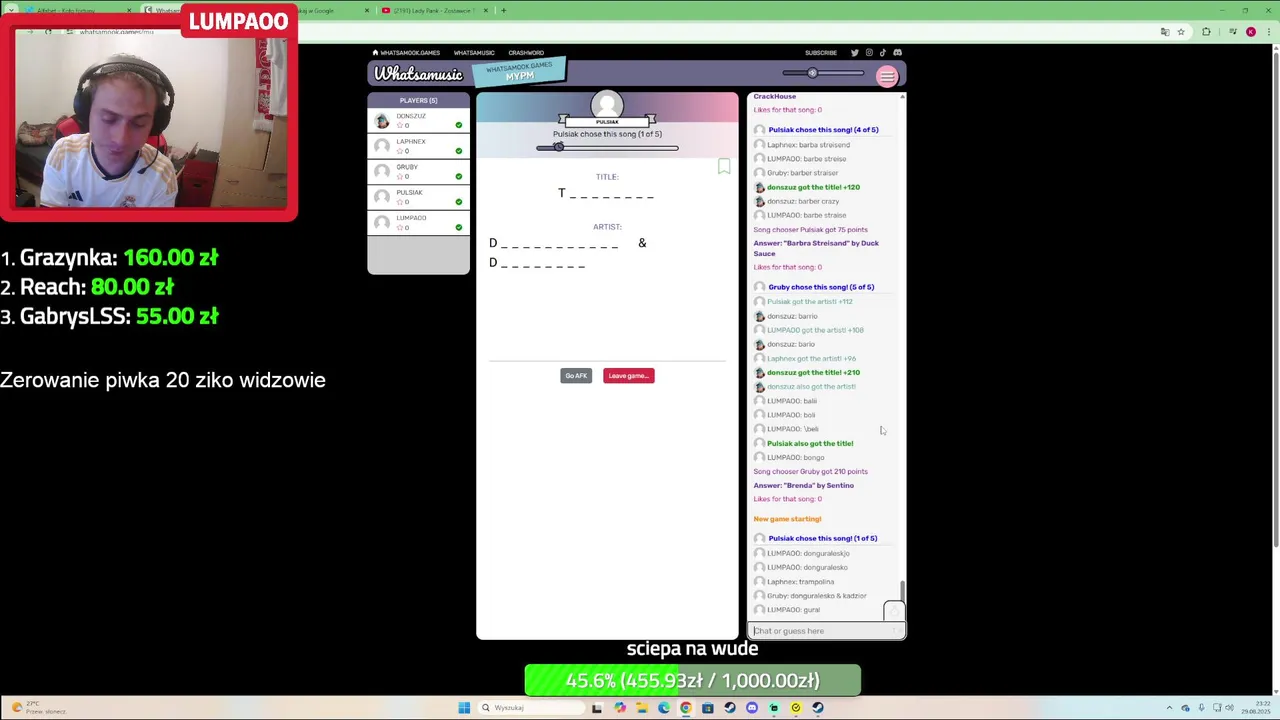Click the bookmark star in address bar
1280x720 pixels.
tap(1181, 32)
